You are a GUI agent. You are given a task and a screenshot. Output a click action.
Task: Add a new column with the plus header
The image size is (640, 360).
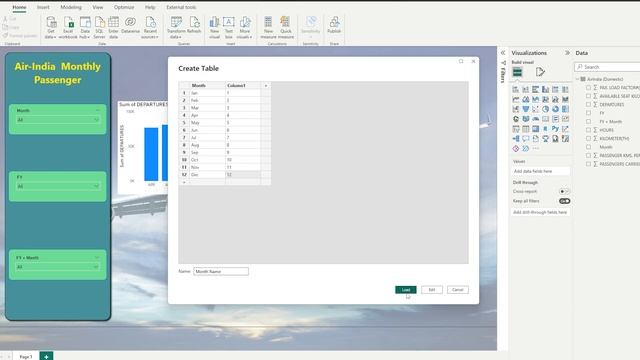click(x=266, y=86)
